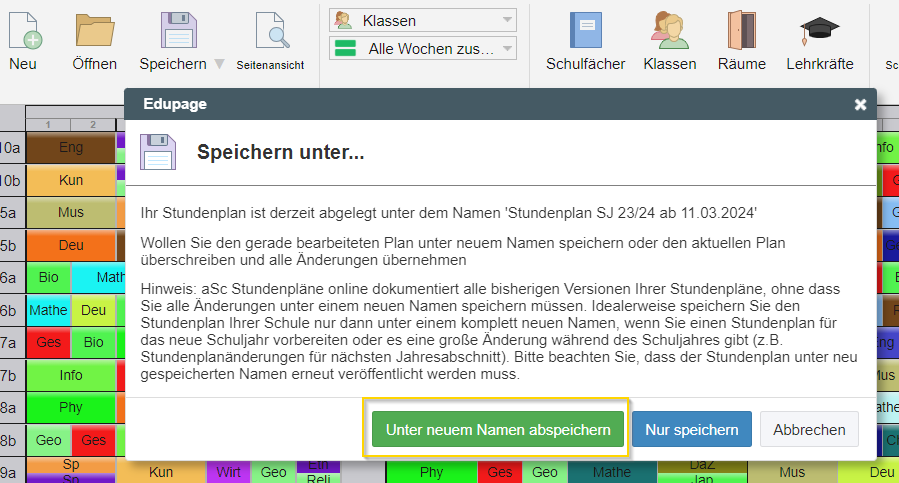
Task: Select Eng lesson in row 10a
Action: click(71, 147)
